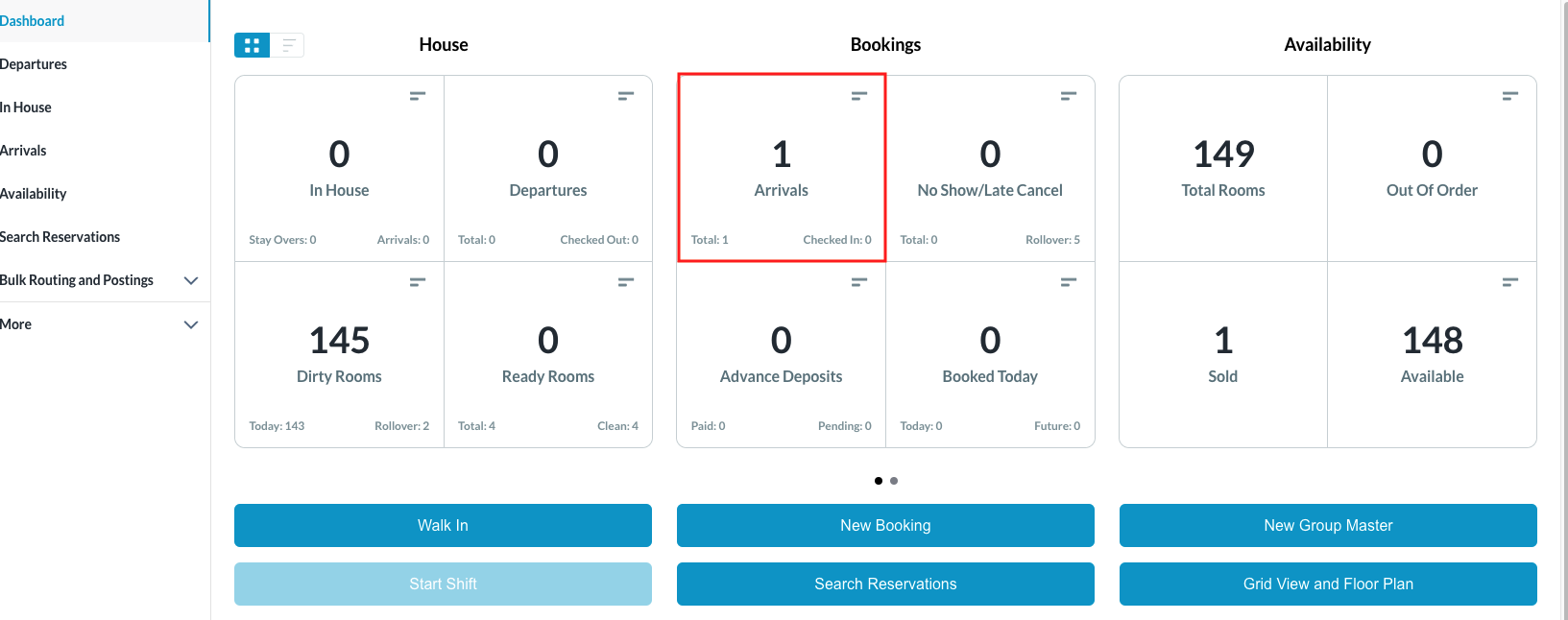This screenshot has width=1568, height=620.
Task: Switch to grid view layout toggle
Action: 252,45
